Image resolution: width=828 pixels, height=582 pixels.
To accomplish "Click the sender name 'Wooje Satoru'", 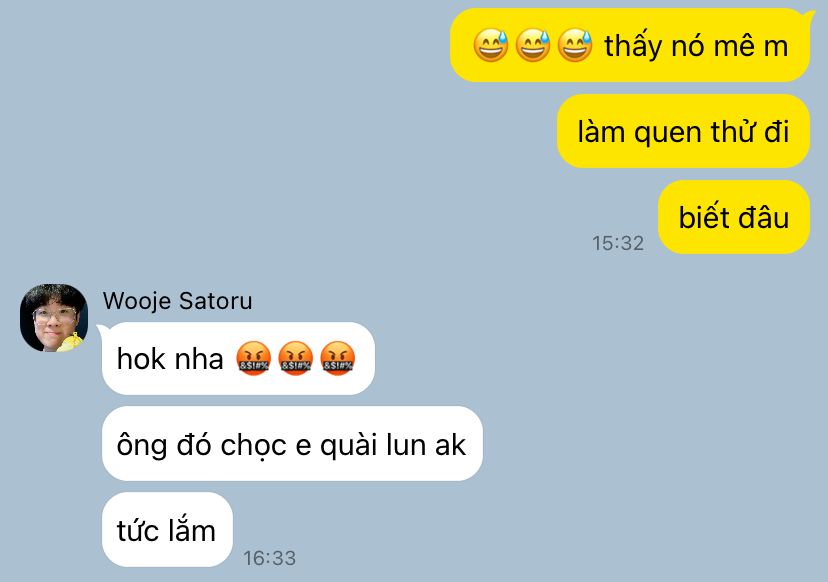I will [177, 301].
